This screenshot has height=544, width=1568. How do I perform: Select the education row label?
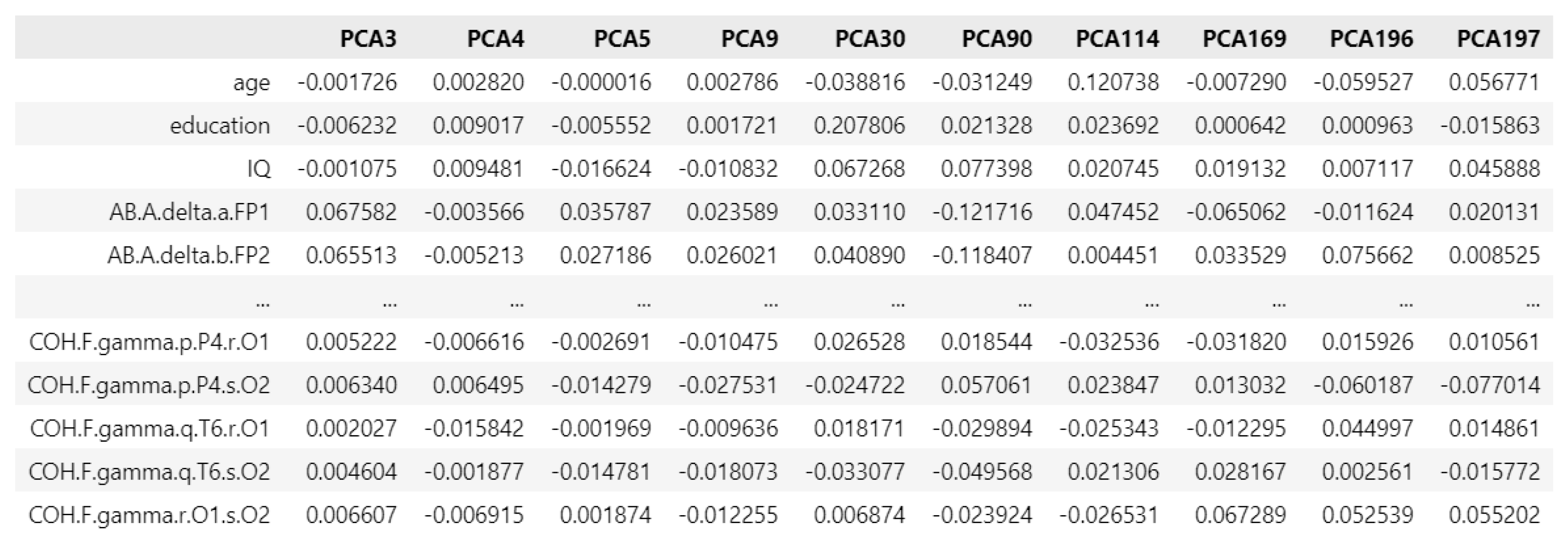tap(220, 125)
